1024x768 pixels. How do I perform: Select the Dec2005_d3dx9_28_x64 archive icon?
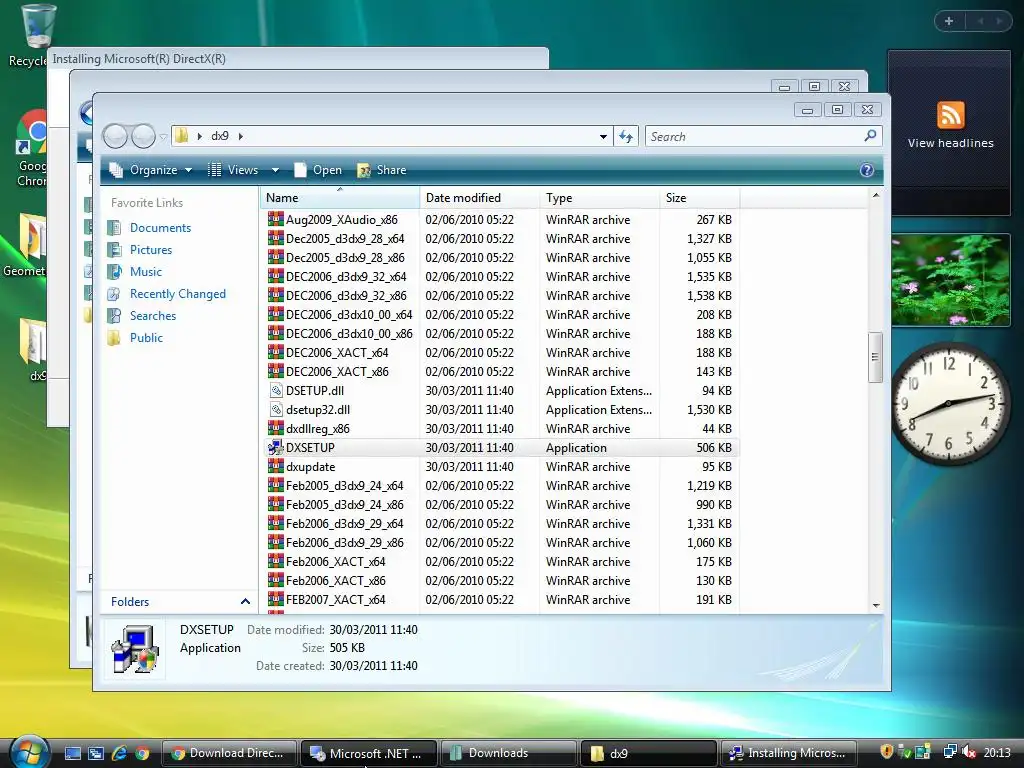pos(276,238)
